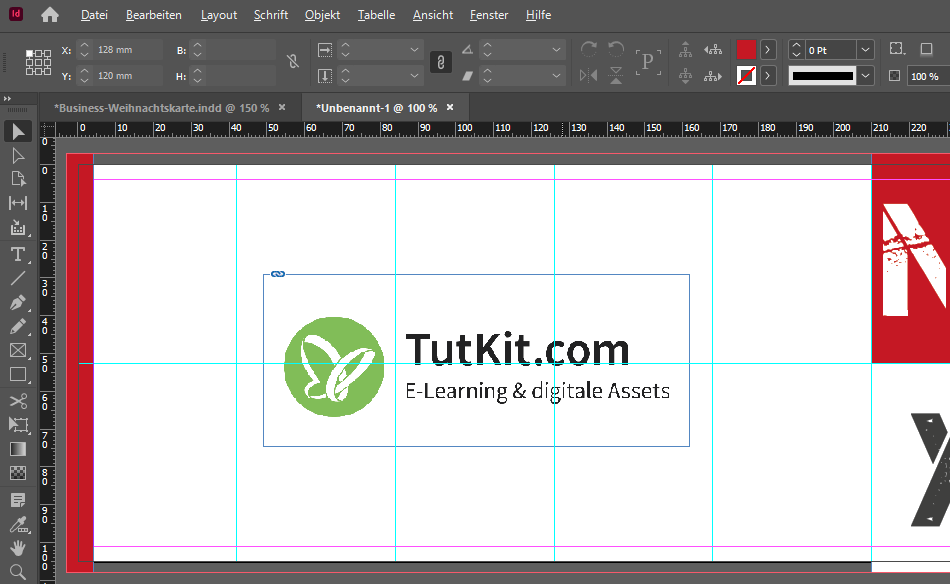
Task: Click the opacity field showing 100 %
Action: click(928, 76)
